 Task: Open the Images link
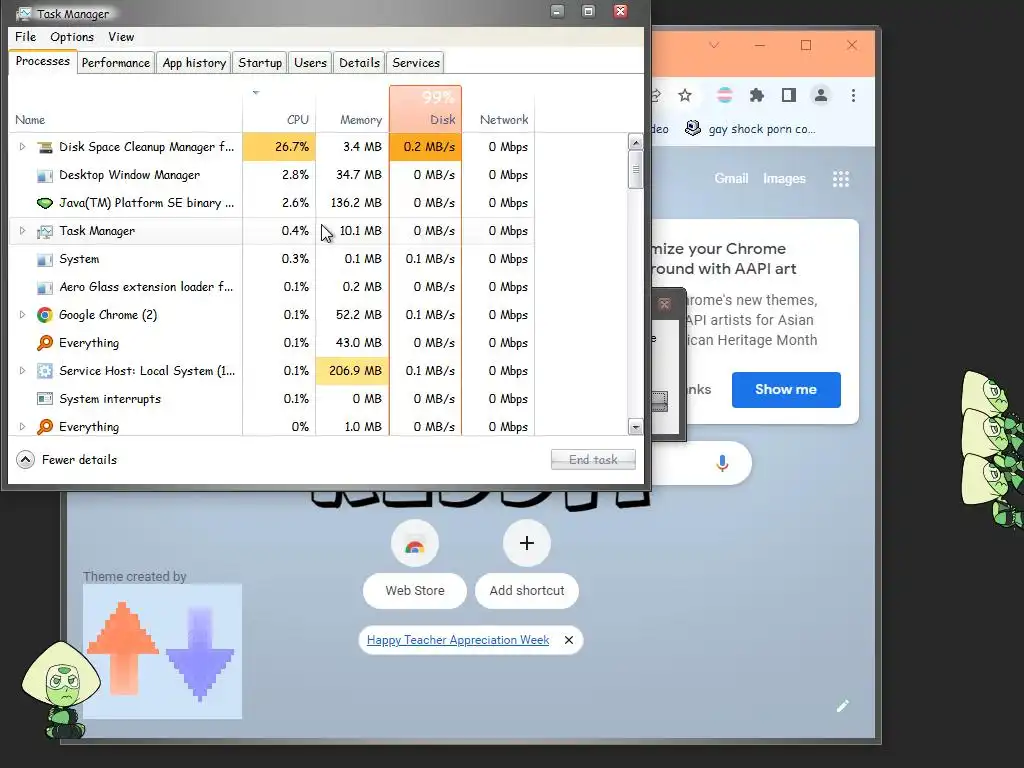[x=784, y=179]
